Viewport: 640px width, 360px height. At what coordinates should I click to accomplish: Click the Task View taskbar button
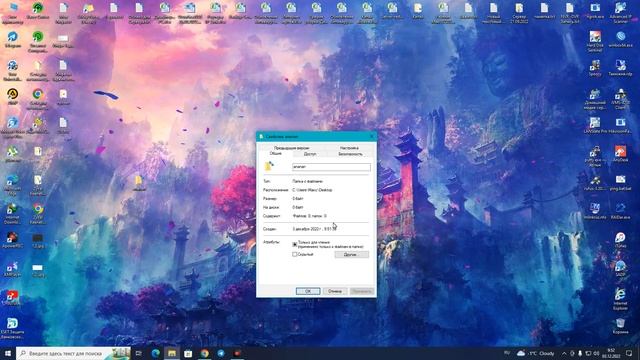[x=138, y=353]
